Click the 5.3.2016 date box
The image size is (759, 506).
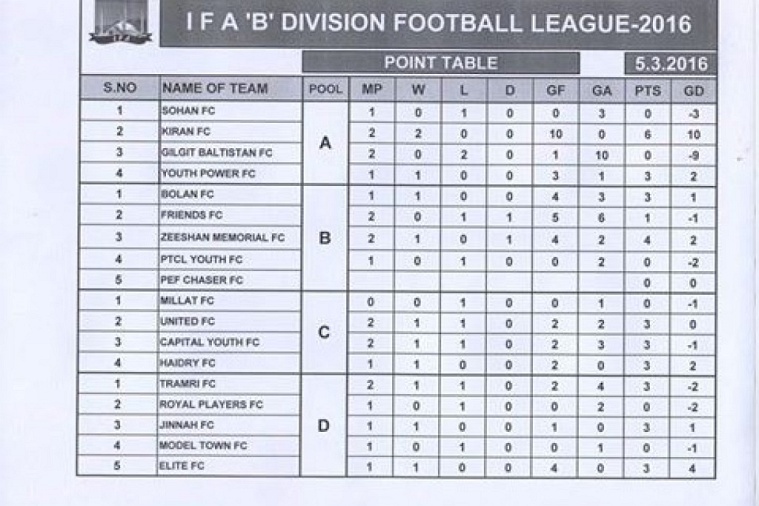point(671,64)
